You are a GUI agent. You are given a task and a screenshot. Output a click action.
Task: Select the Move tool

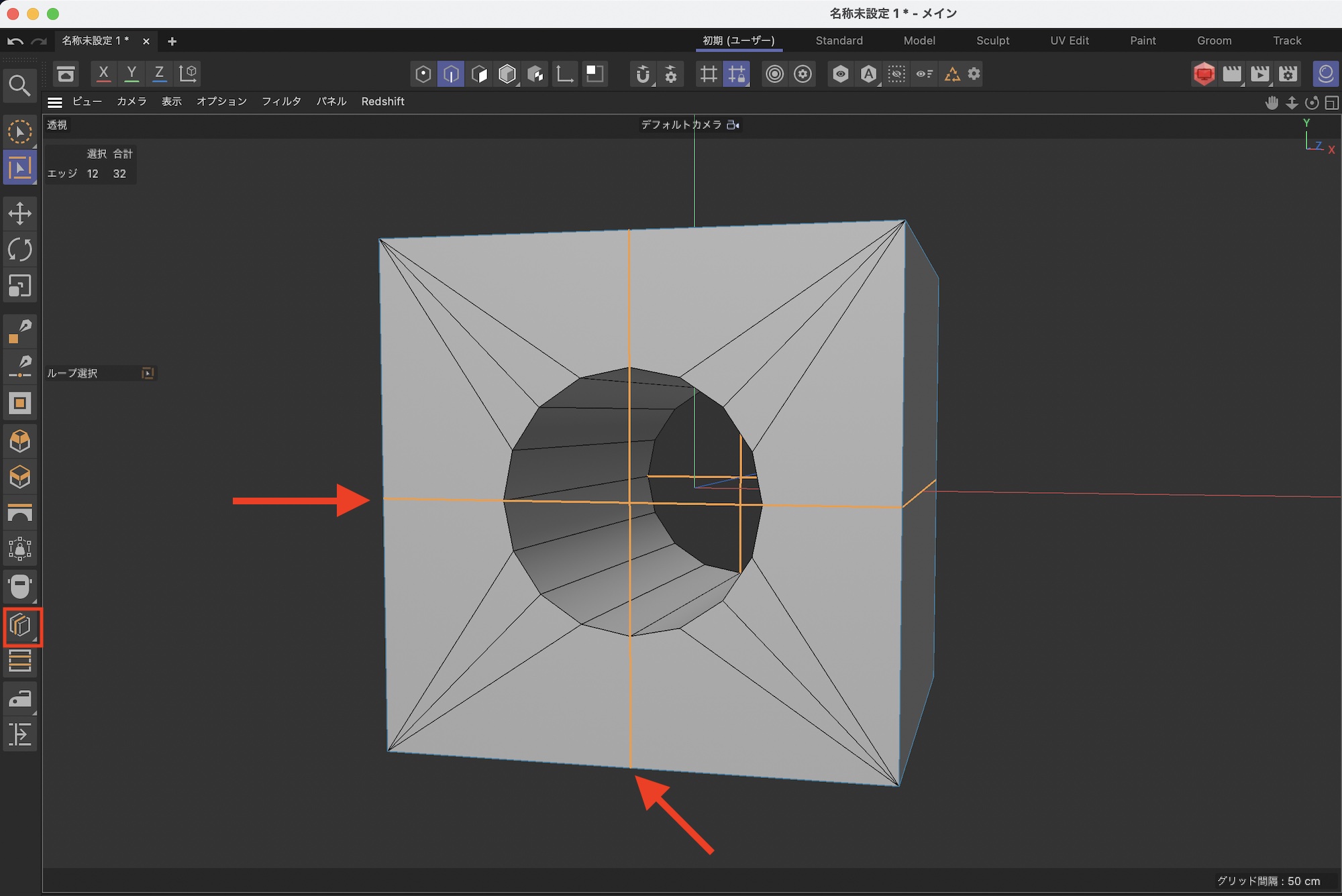[19, 214]
